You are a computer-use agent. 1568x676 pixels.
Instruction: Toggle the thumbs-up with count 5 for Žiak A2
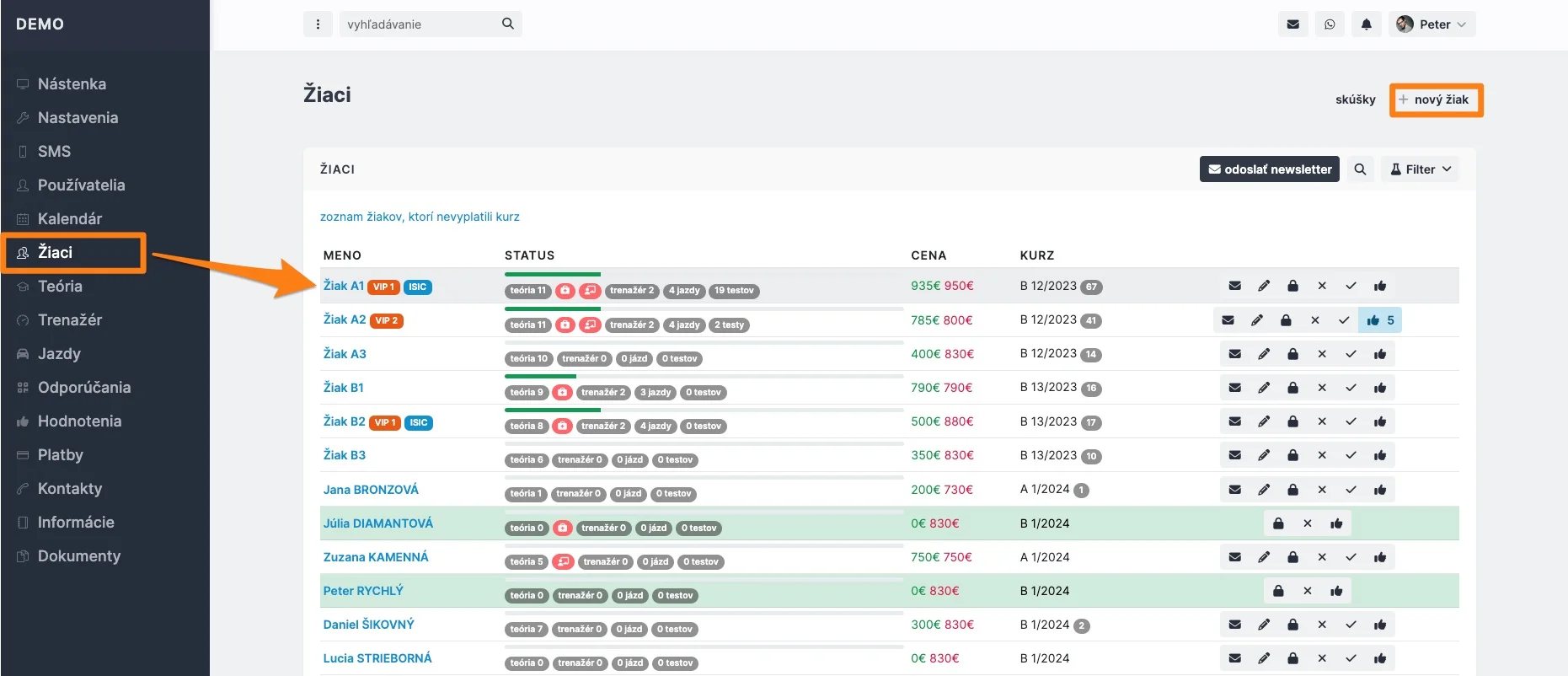click(x=1380, y=320)
